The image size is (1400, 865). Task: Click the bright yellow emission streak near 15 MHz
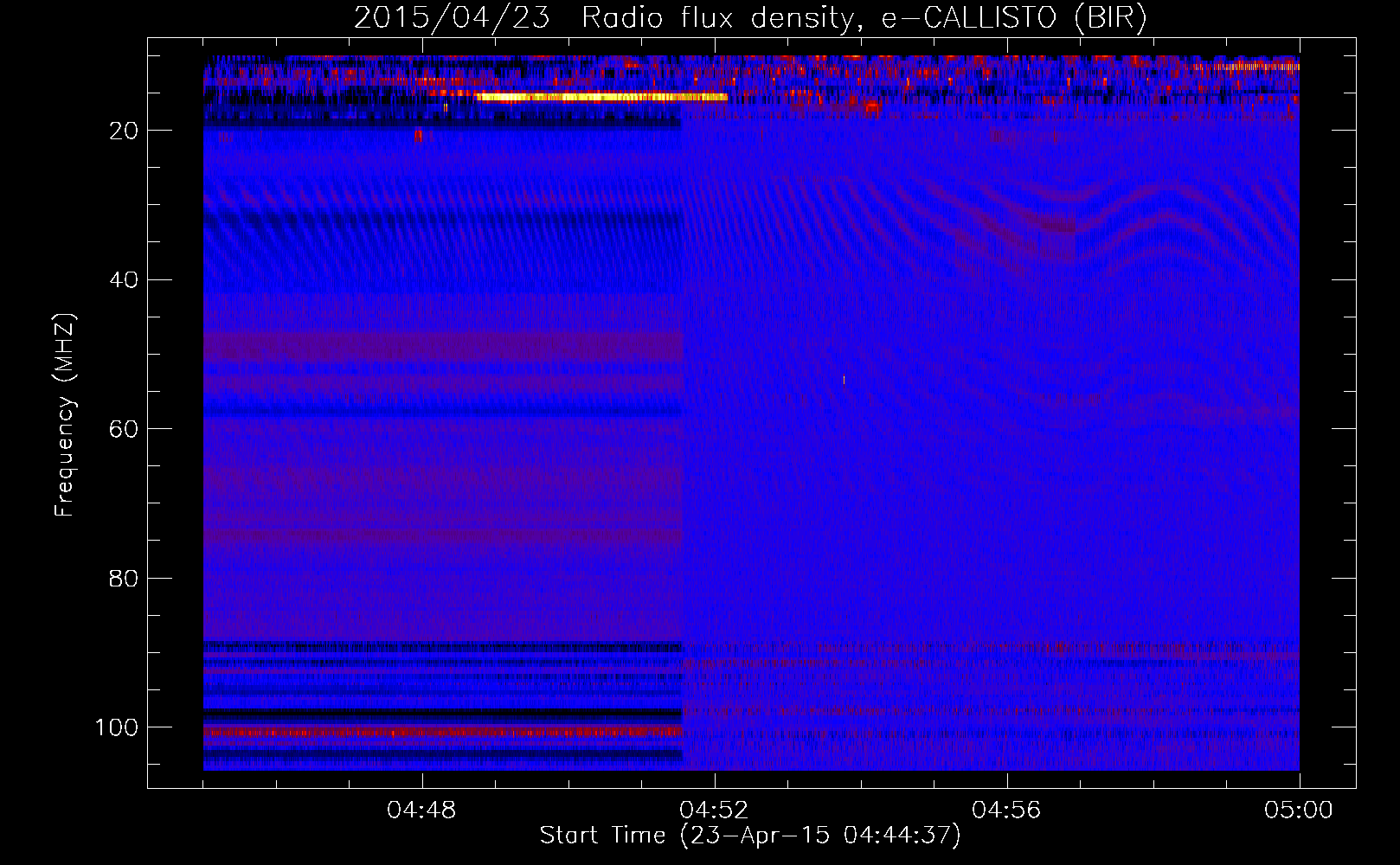[x=602, y=97]
